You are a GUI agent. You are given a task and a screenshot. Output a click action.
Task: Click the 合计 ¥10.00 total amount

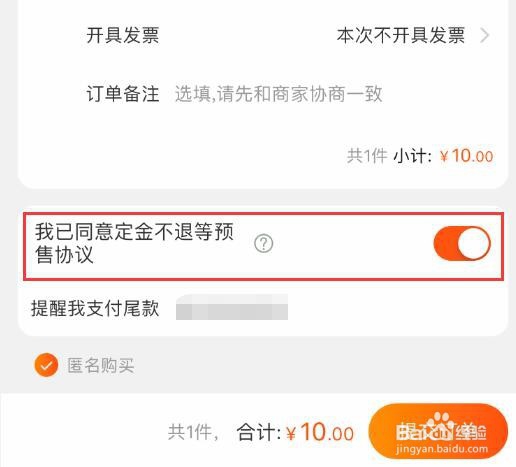point(320,432)
